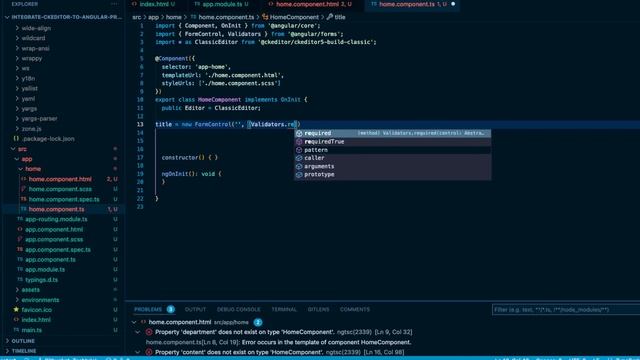The width and height of the screenshot is (640, 360).
Task: Open the COMMENTS panel tab
Action: pos(355,309)
